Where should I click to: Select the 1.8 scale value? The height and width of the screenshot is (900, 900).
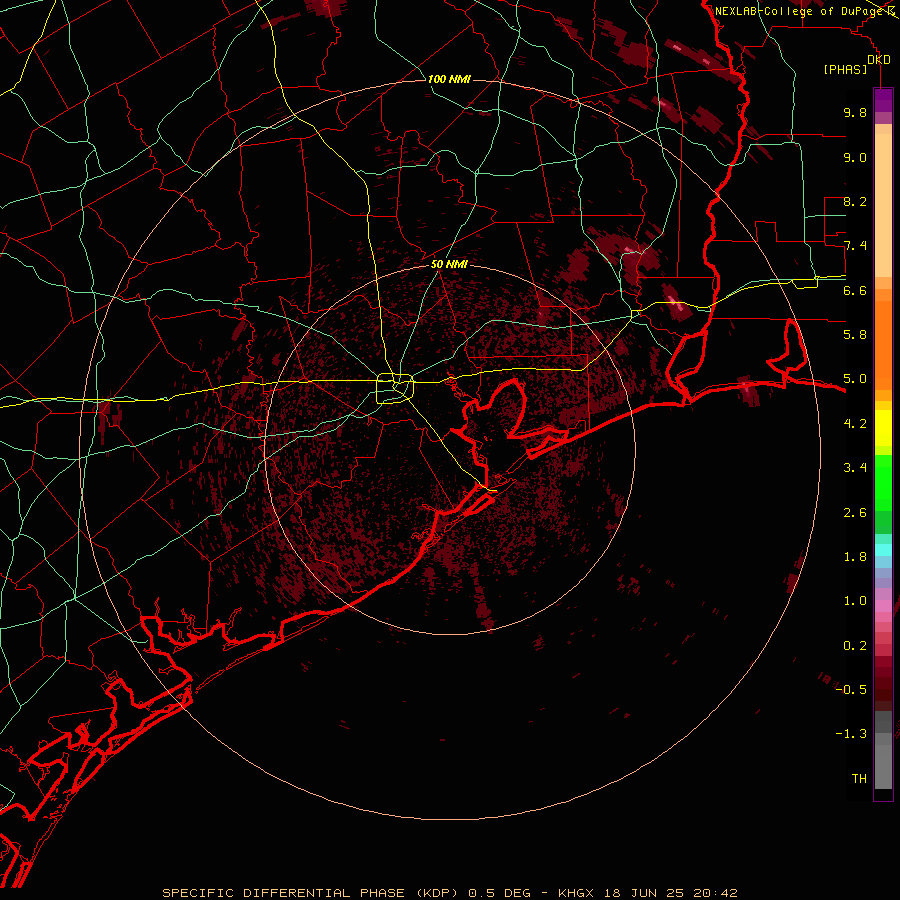coord(855,557)
